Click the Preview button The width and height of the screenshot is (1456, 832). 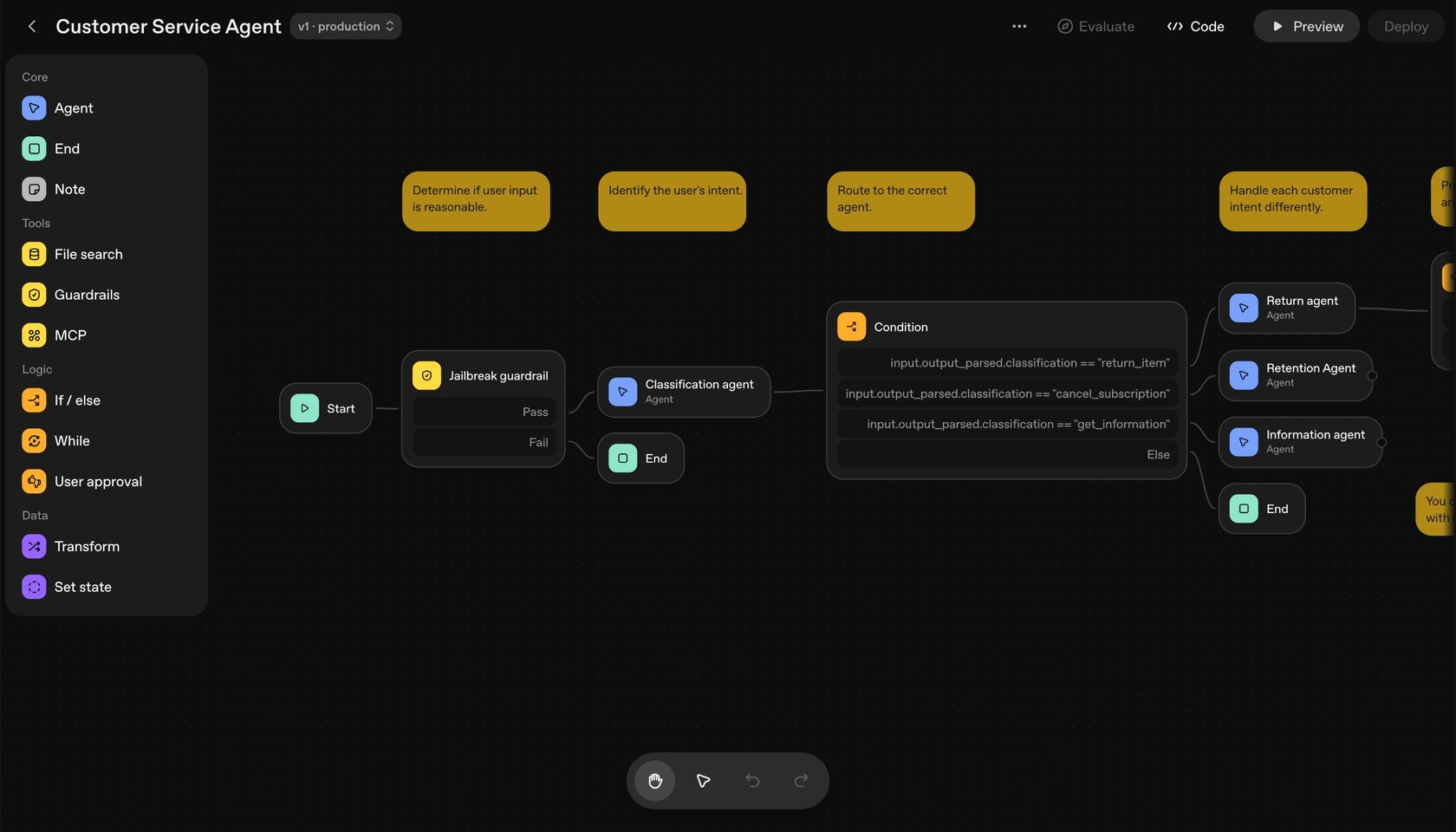(x=1306, y=26)
